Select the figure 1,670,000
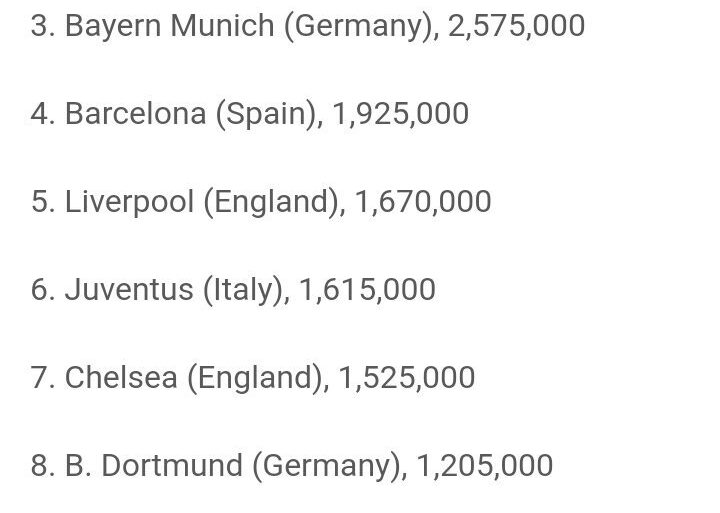 pyautogui.click(x=421, y=201)
